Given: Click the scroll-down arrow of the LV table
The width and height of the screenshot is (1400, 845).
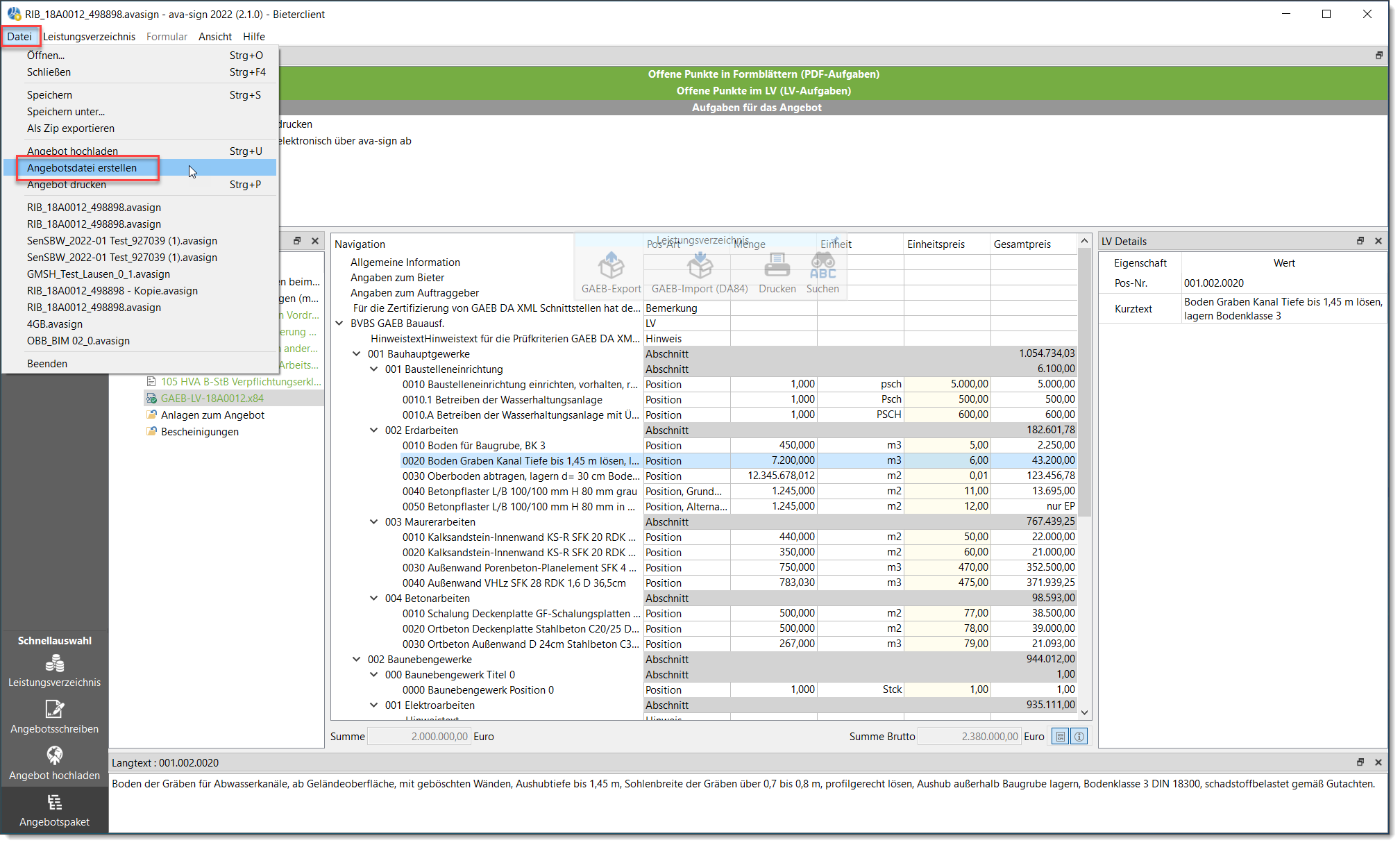Looking at the screenshot, I should coord(1085,713).
